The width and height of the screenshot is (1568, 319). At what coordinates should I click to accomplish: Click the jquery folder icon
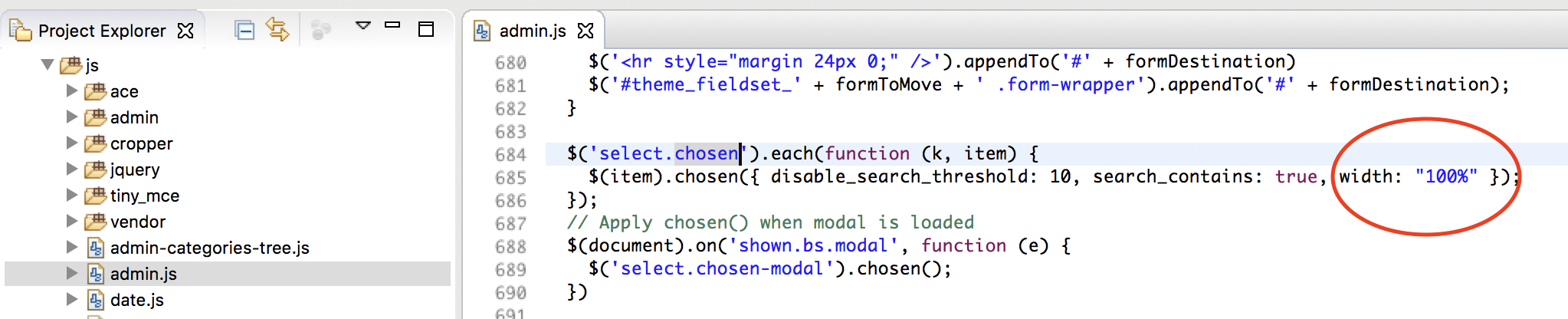coord(96,169)
